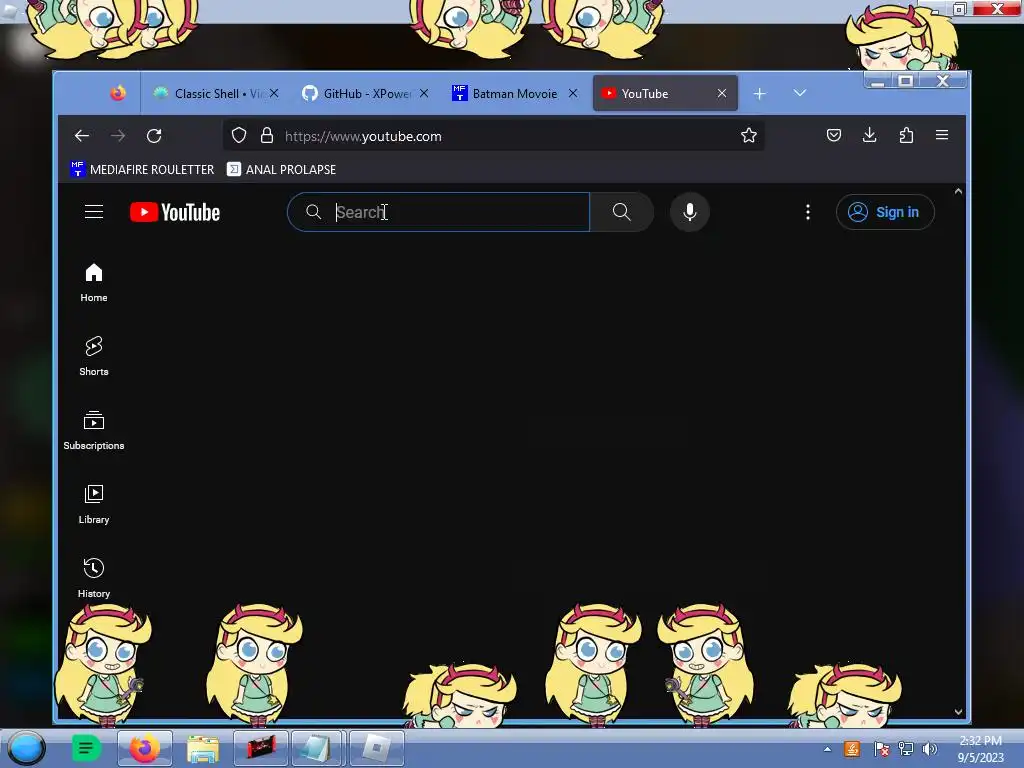
Task: Open the YouTube guide hamburger menu
Action: pos(94,212)
